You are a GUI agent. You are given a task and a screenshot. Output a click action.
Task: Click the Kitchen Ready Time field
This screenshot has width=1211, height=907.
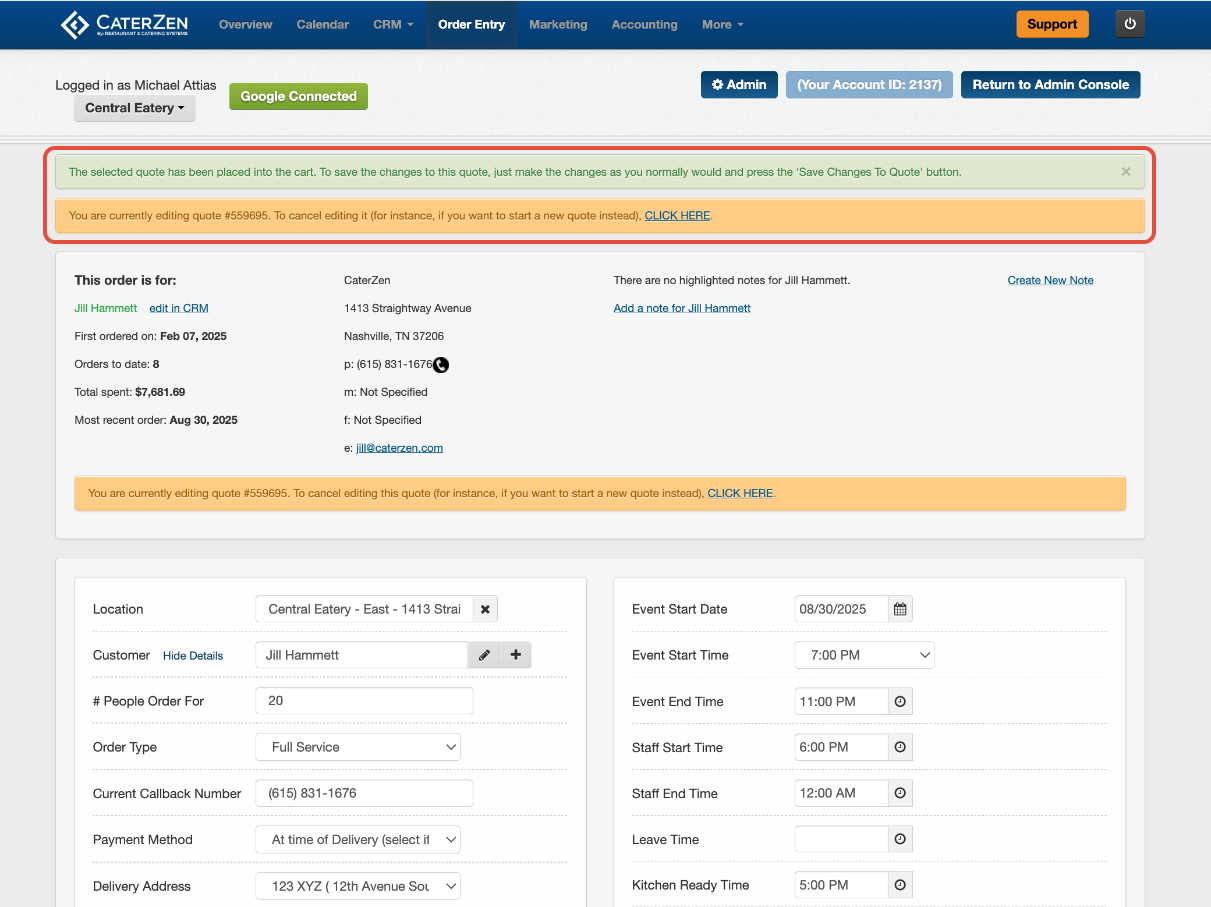click(x=841, y=885)
